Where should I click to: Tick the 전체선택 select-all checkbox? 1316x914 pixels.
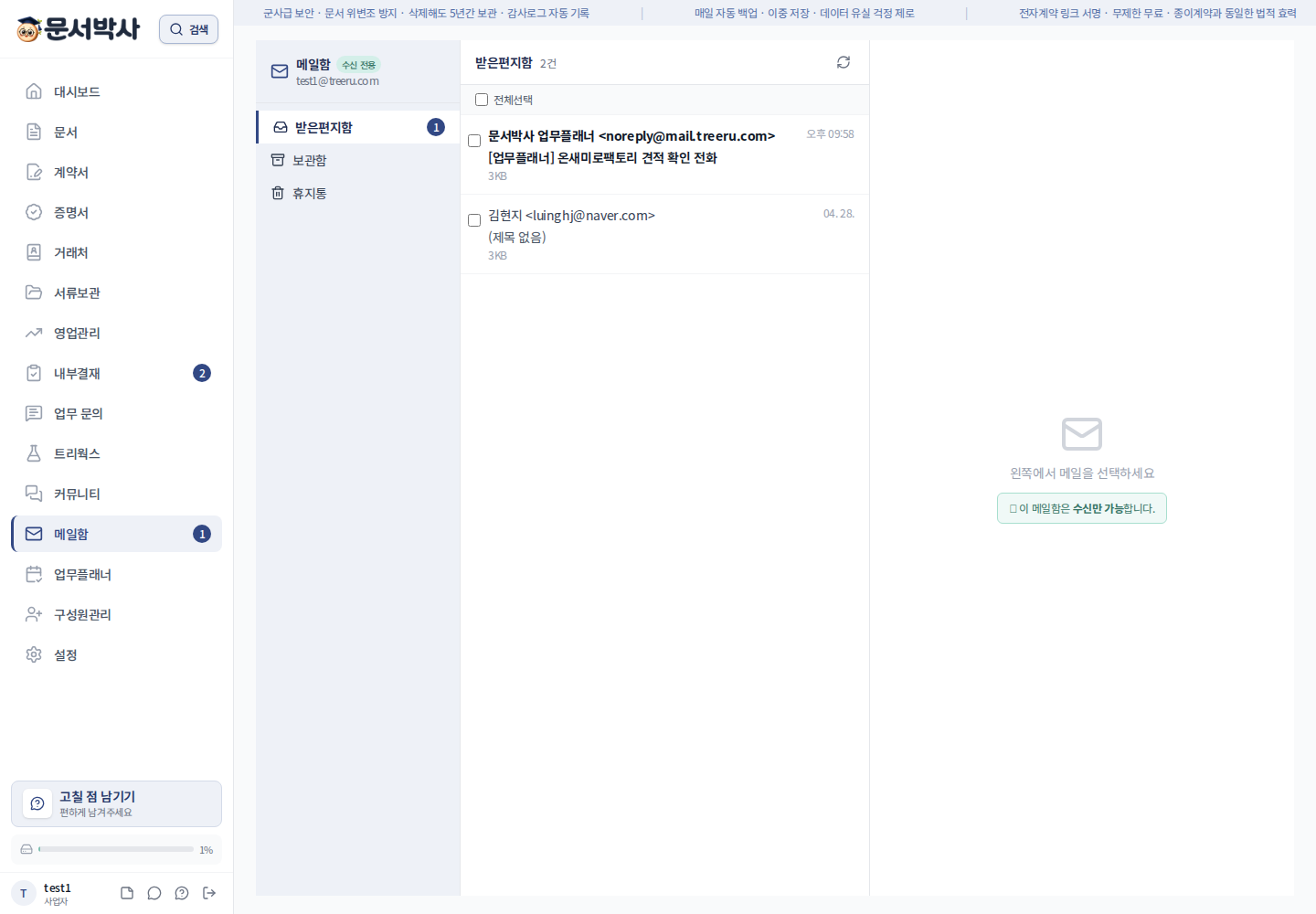click(482, 100)
